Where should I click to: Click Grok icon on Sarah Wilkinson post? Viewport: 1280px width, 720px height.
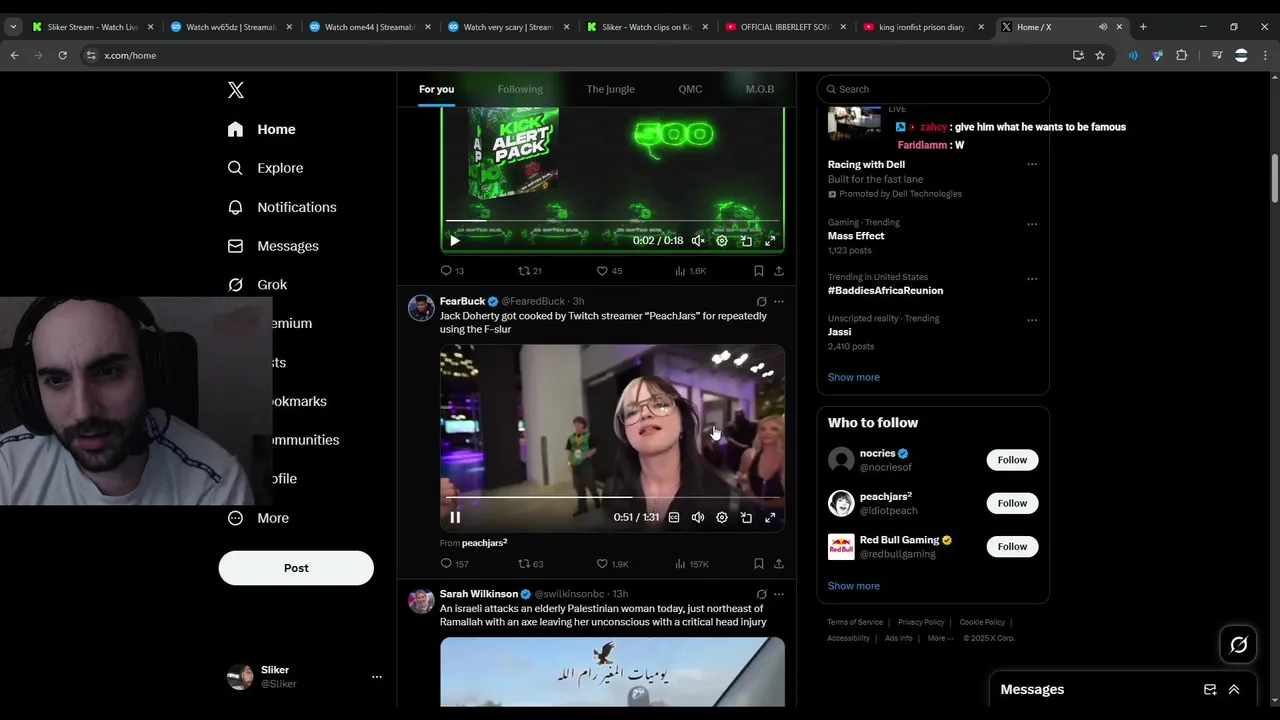point(761,594)
